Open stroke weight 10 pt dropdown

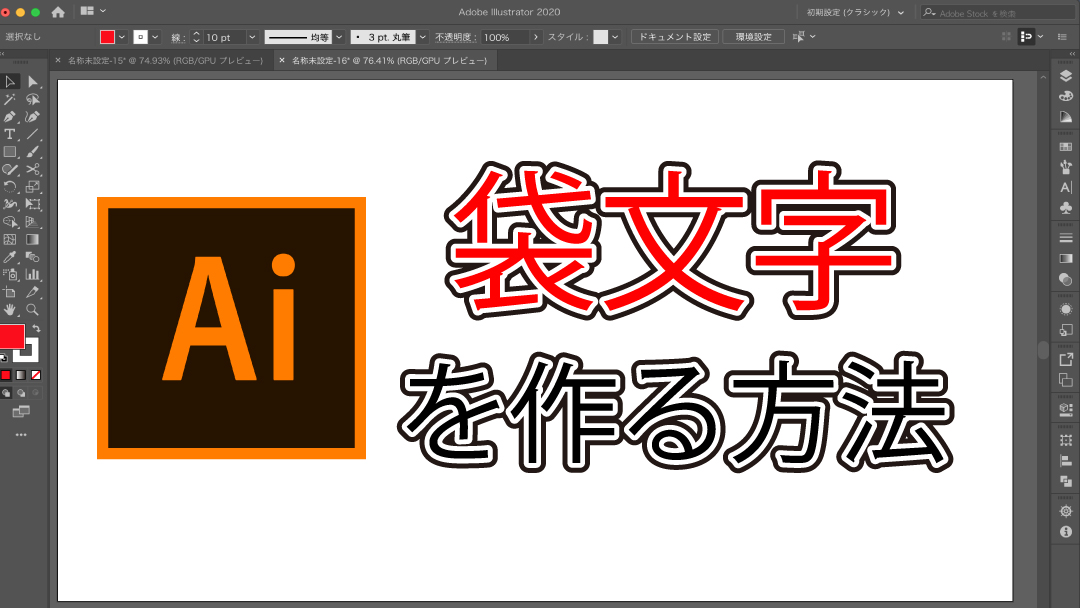[x=252, y=37]
